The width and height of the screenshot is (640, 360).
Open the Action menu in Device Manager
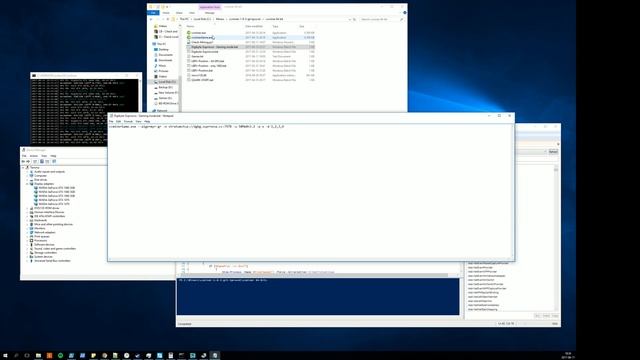coord(33,156)
